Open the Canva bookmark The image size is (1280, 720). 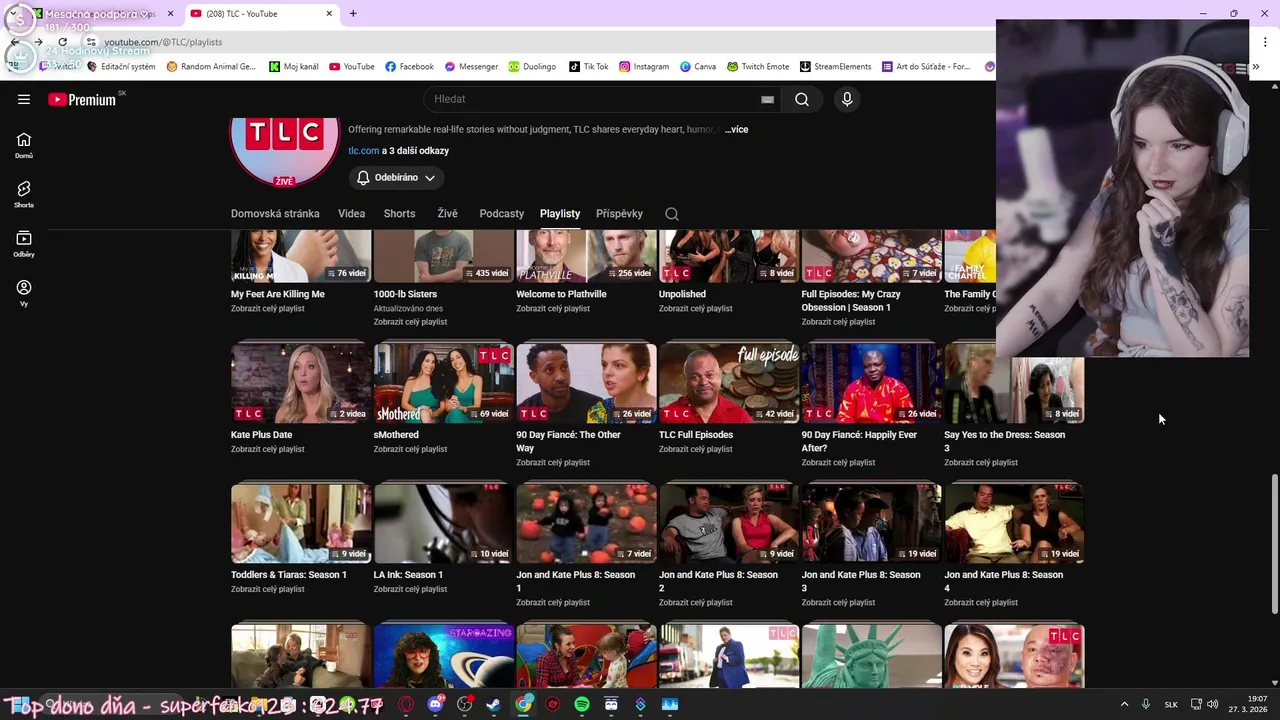pos(698,67)
